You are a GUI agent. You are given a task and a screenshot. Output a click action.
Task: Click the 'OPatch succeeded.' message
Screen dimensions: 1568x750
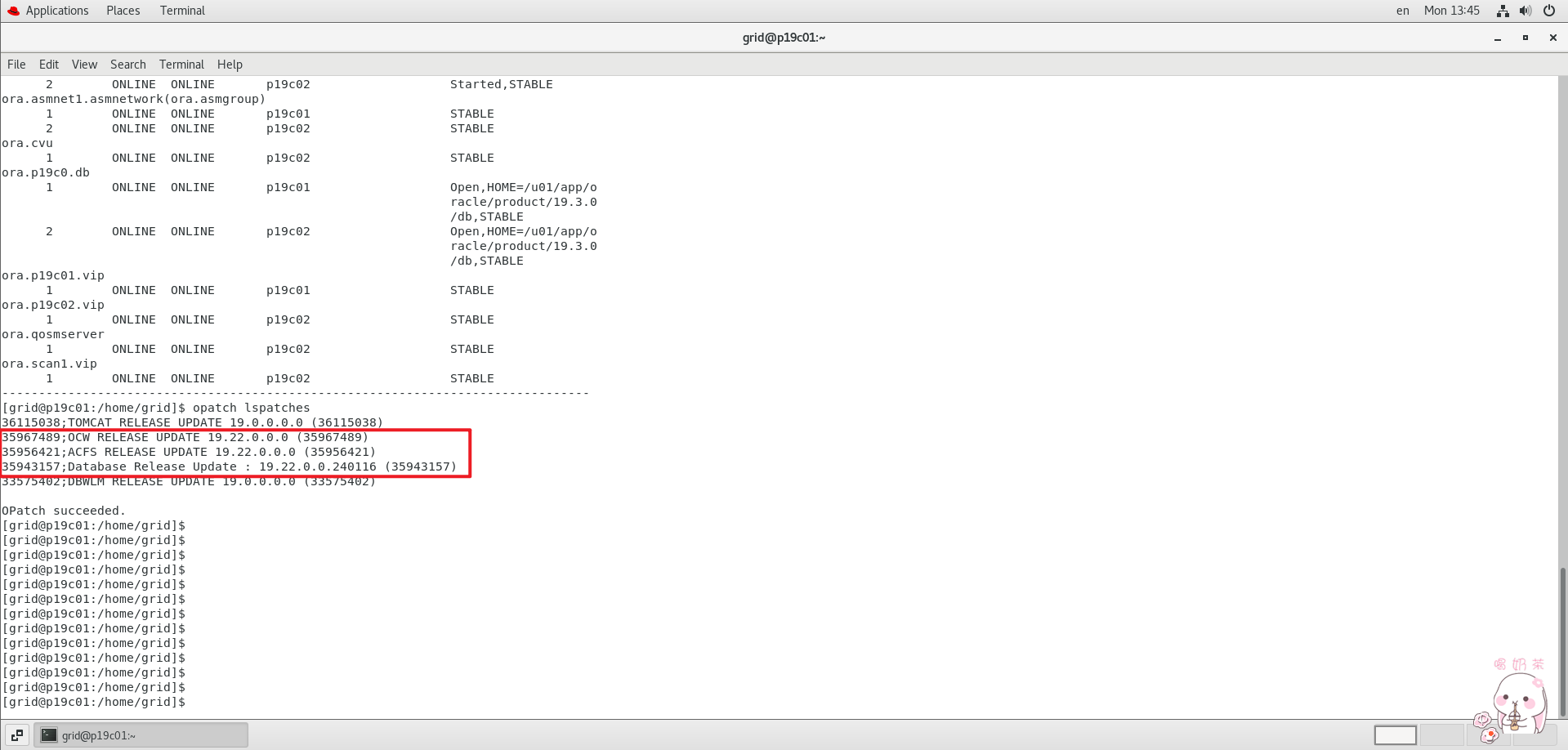tap(64, 511)
